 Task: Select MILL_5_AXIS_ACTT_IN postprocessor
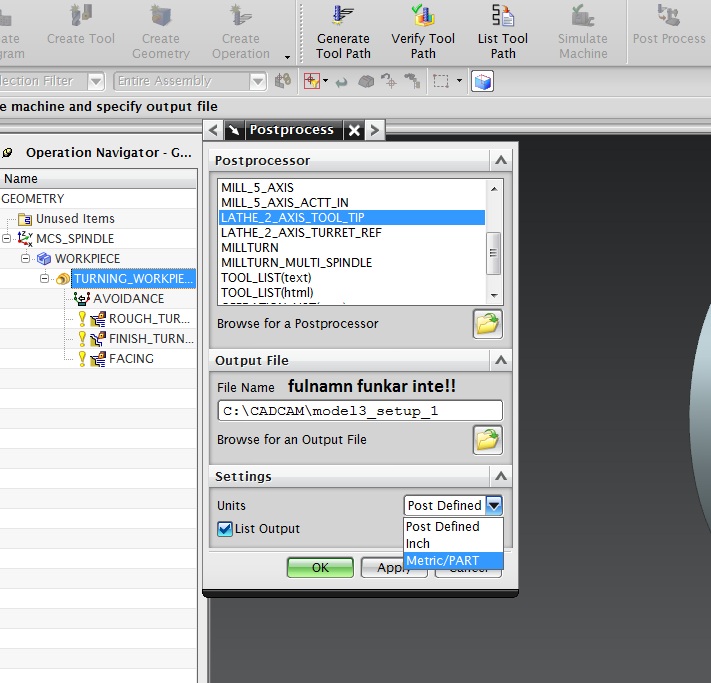point(352,202)
